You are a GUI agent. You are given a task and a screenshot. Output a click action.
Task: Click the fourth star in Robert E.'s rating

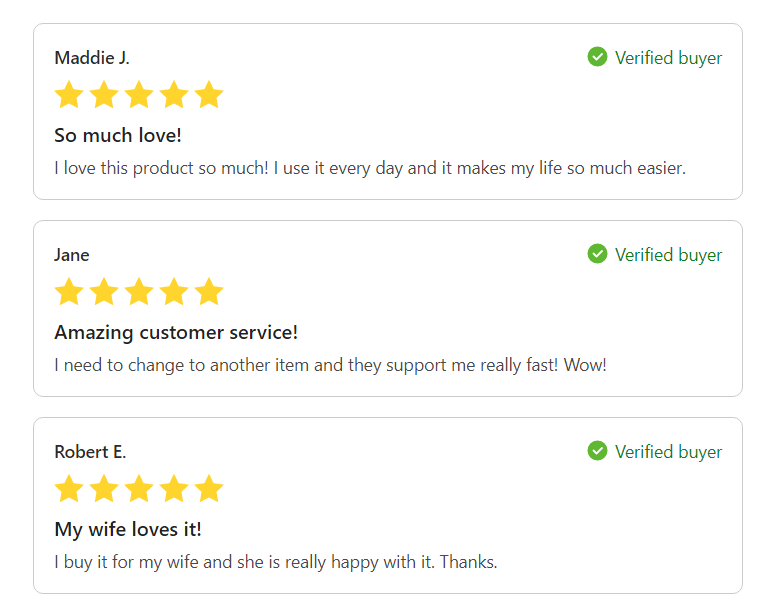point(174,488)
